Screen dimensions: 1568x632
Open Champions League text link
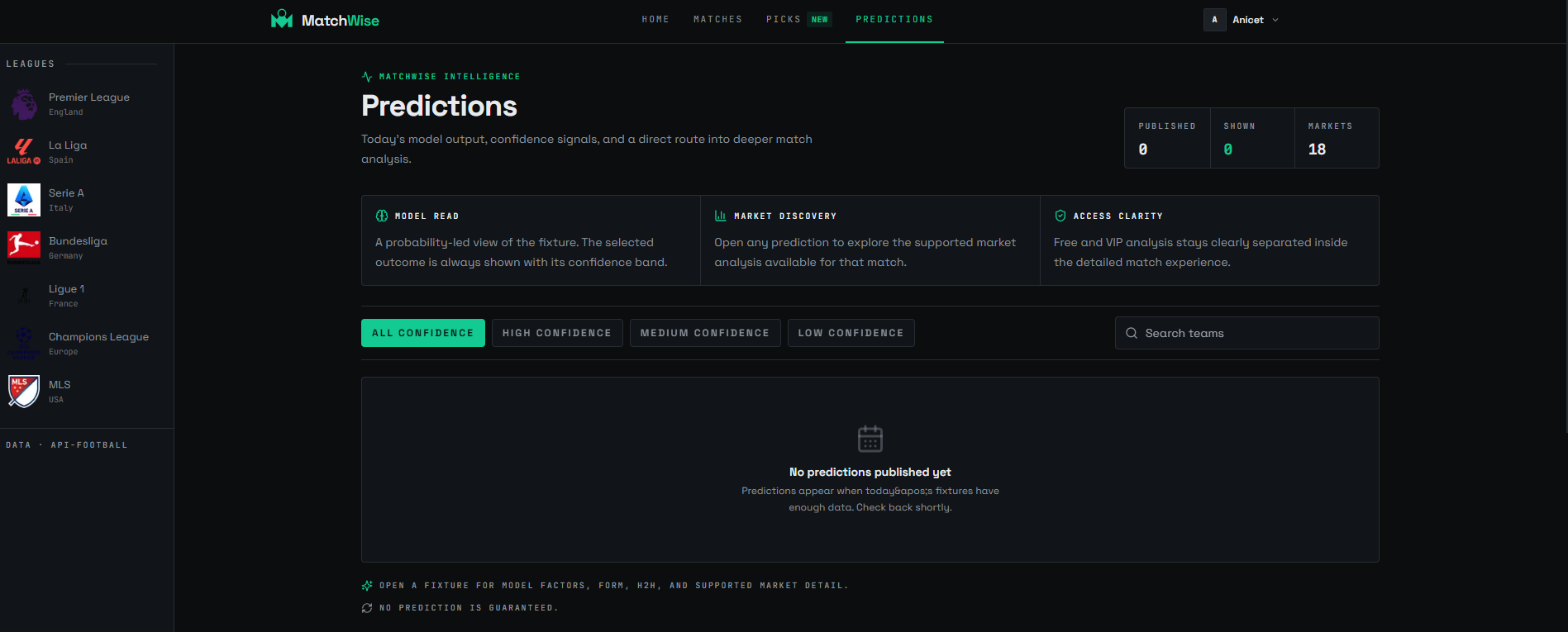(99, 337)
